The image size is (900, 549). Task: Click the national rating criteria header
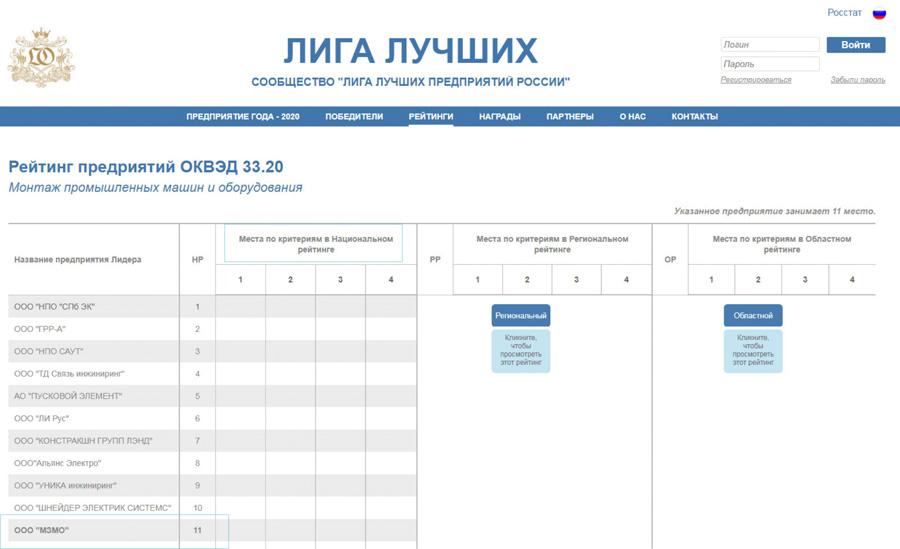point(315,244)
